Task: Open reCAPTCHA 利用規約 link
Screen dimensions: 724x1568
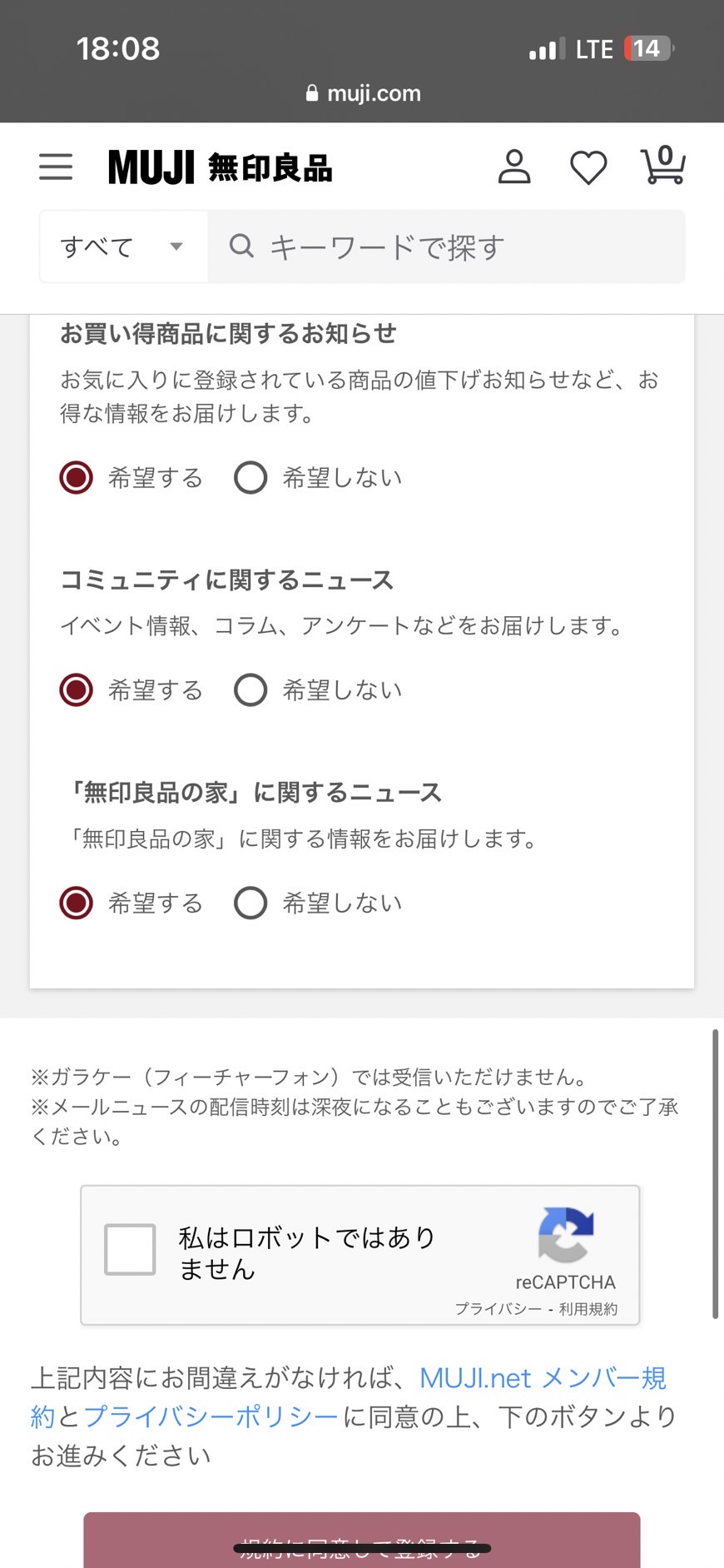Action: pos(588,1309)
